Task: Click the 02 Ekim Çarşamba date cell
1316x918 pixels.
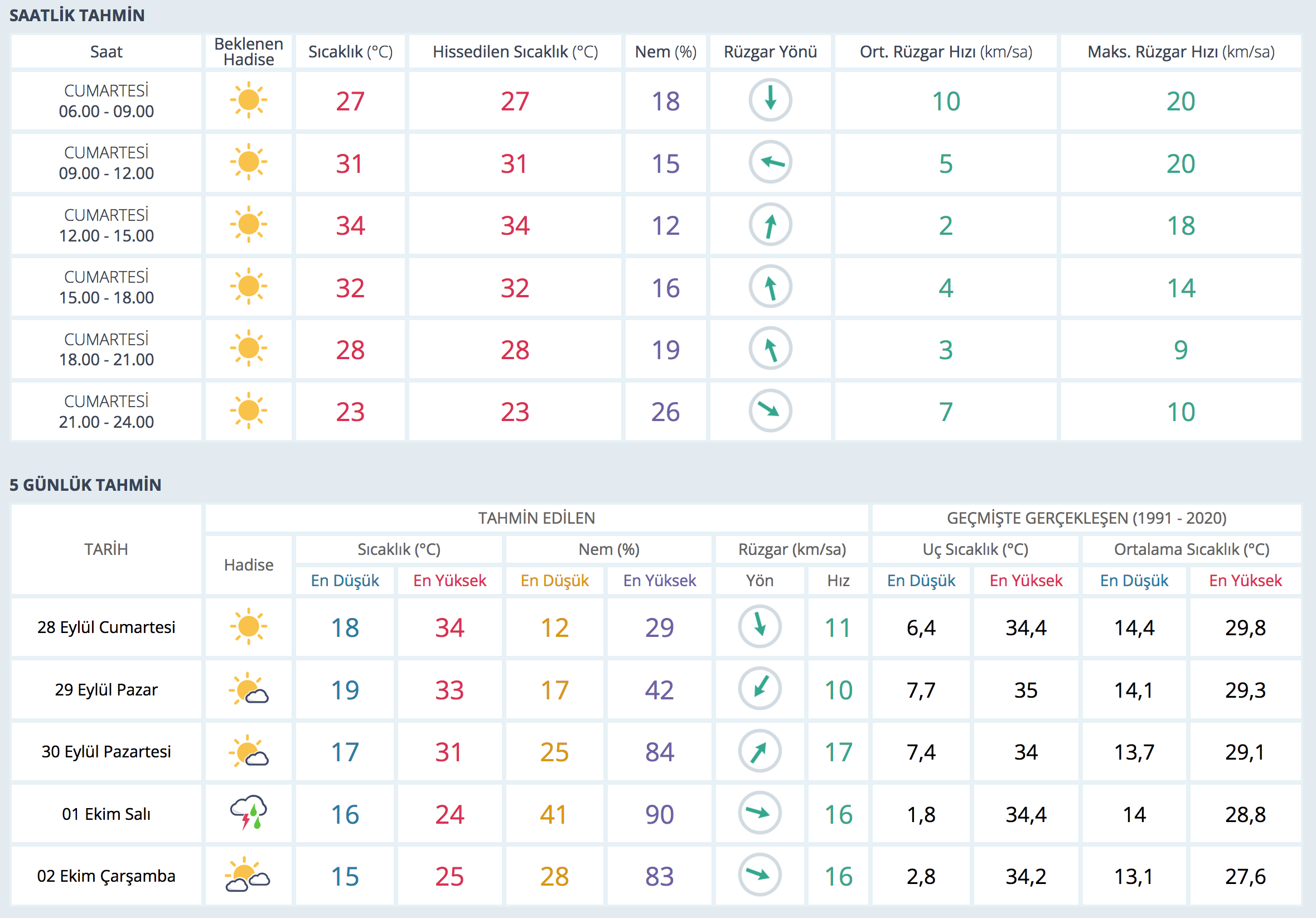Action: point(106,876)
